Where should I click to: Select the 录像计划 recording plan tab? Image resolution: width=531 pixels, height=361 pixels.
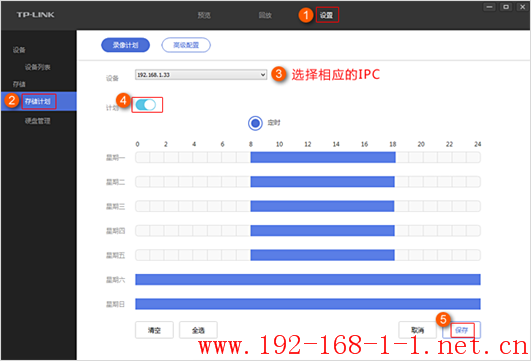click(x=125, y=45)
